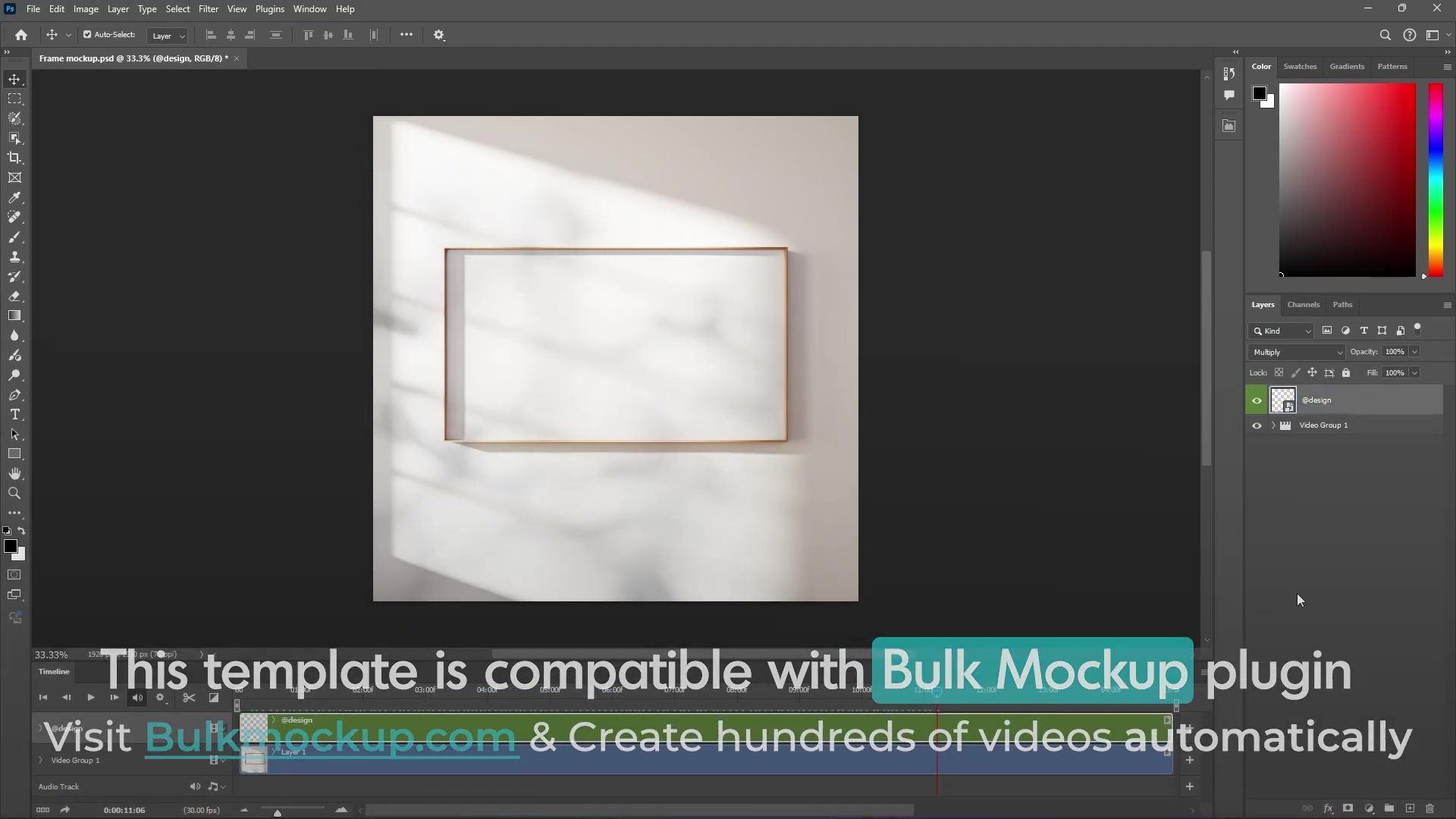Open the Filter menu
1456x819 pixels.
[x=209, y=8]
